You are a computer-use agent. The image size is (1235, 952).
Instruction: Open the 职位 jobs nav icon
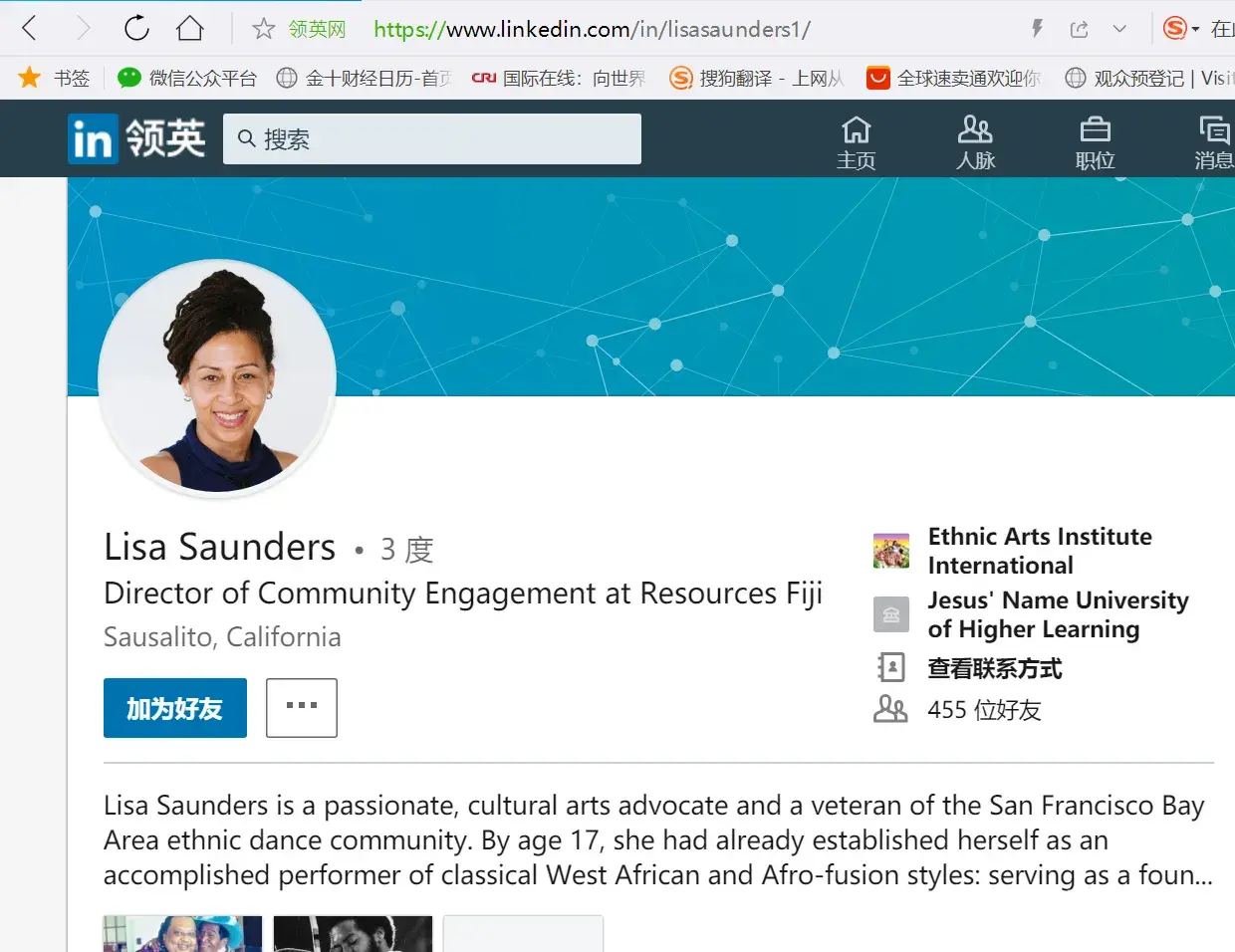(1095, 142)
